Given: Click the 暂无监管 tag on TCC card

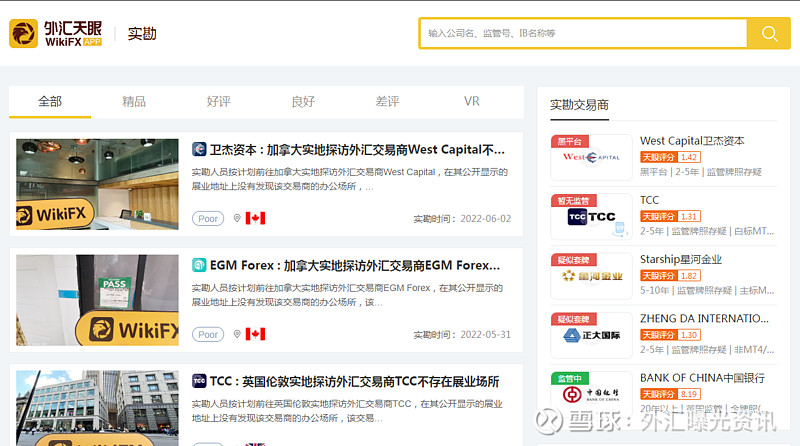Looking at the screenshot, I should pyautogui.click(x=574, y=201).
